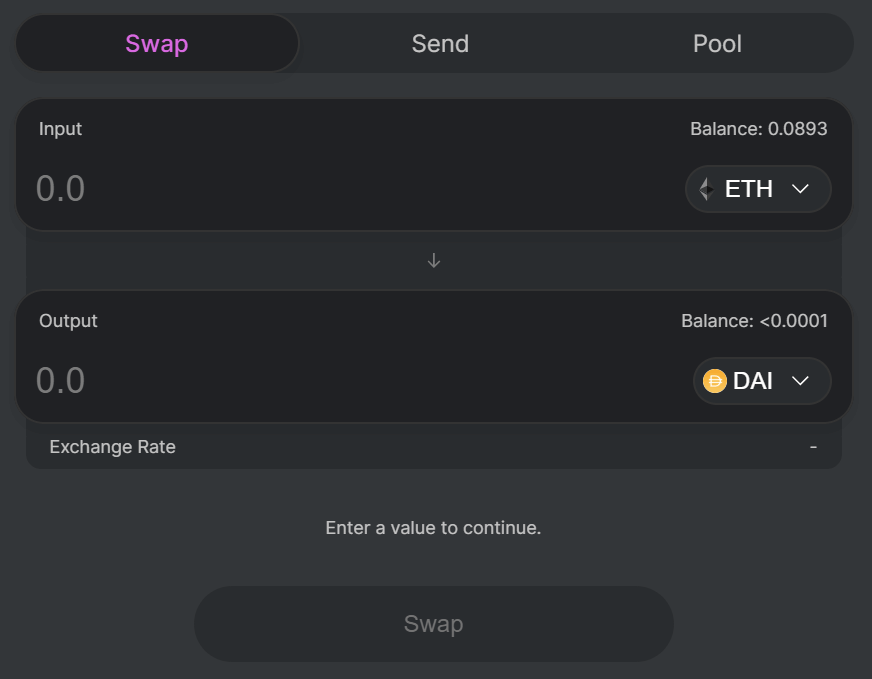The image size is (872, 679).
Task: Click the orange DAI coin icon
Action: [715, 381]
